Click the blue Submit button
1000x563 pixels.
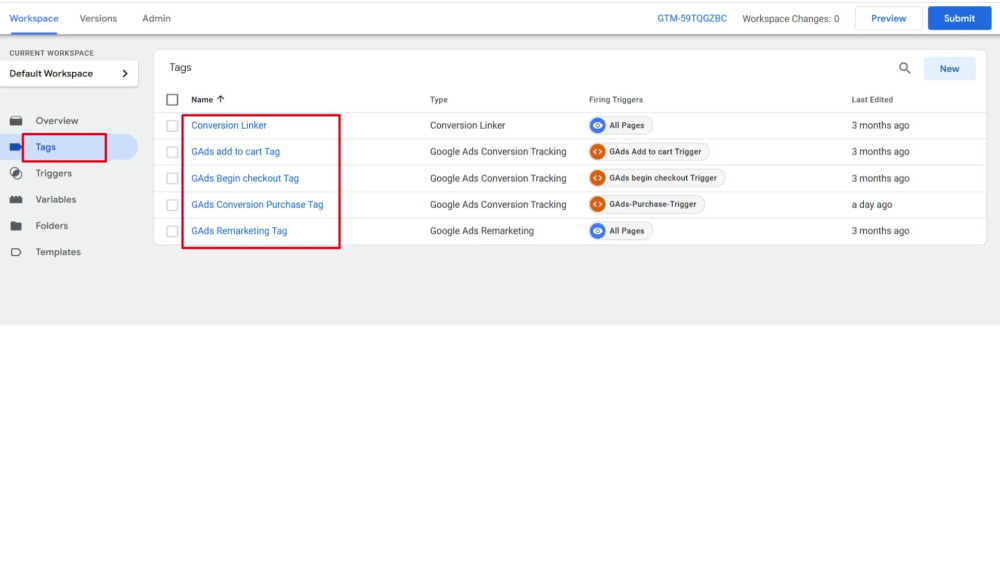(959, 18)
